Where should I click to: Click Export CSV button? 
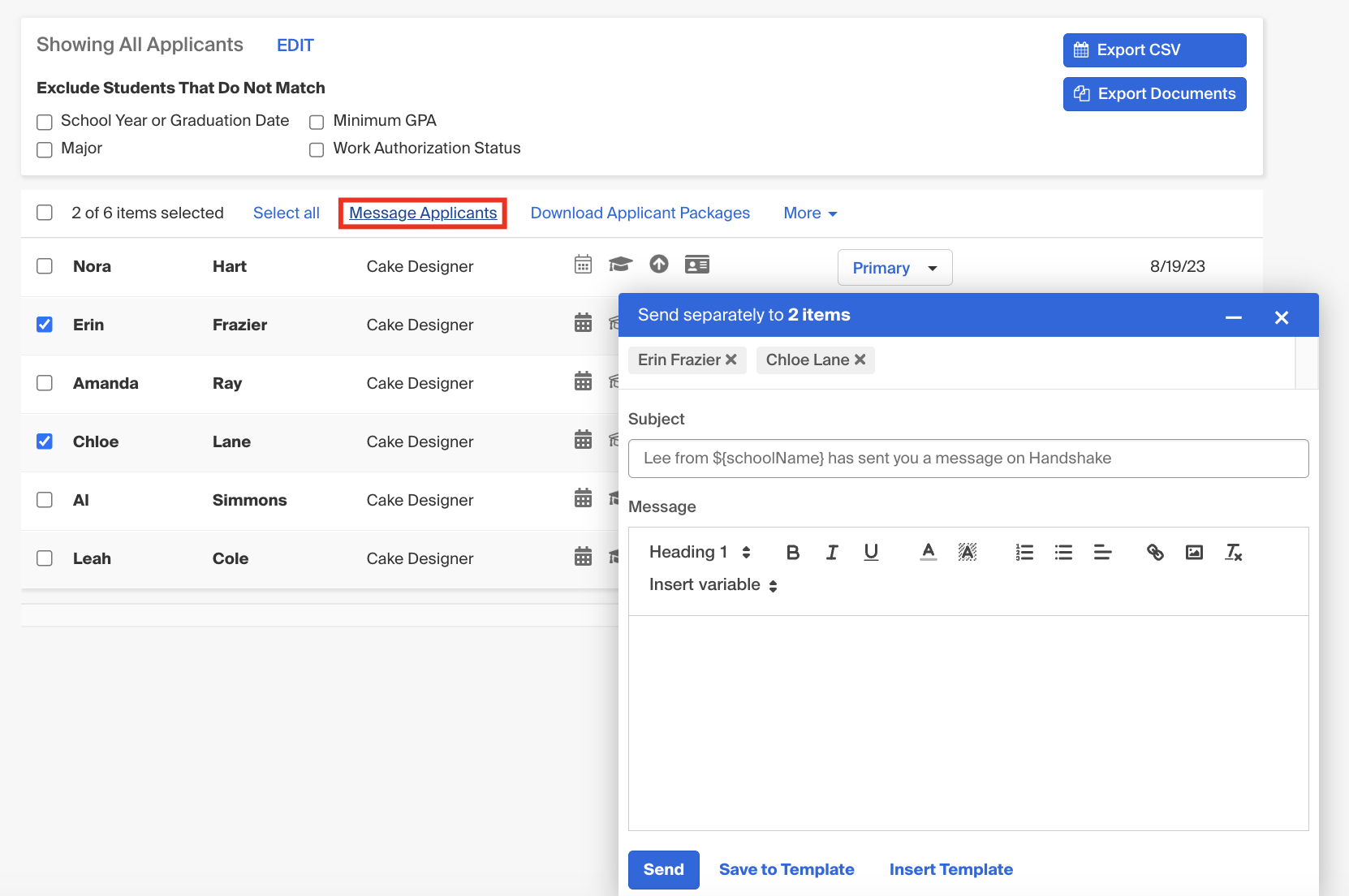1153,50
